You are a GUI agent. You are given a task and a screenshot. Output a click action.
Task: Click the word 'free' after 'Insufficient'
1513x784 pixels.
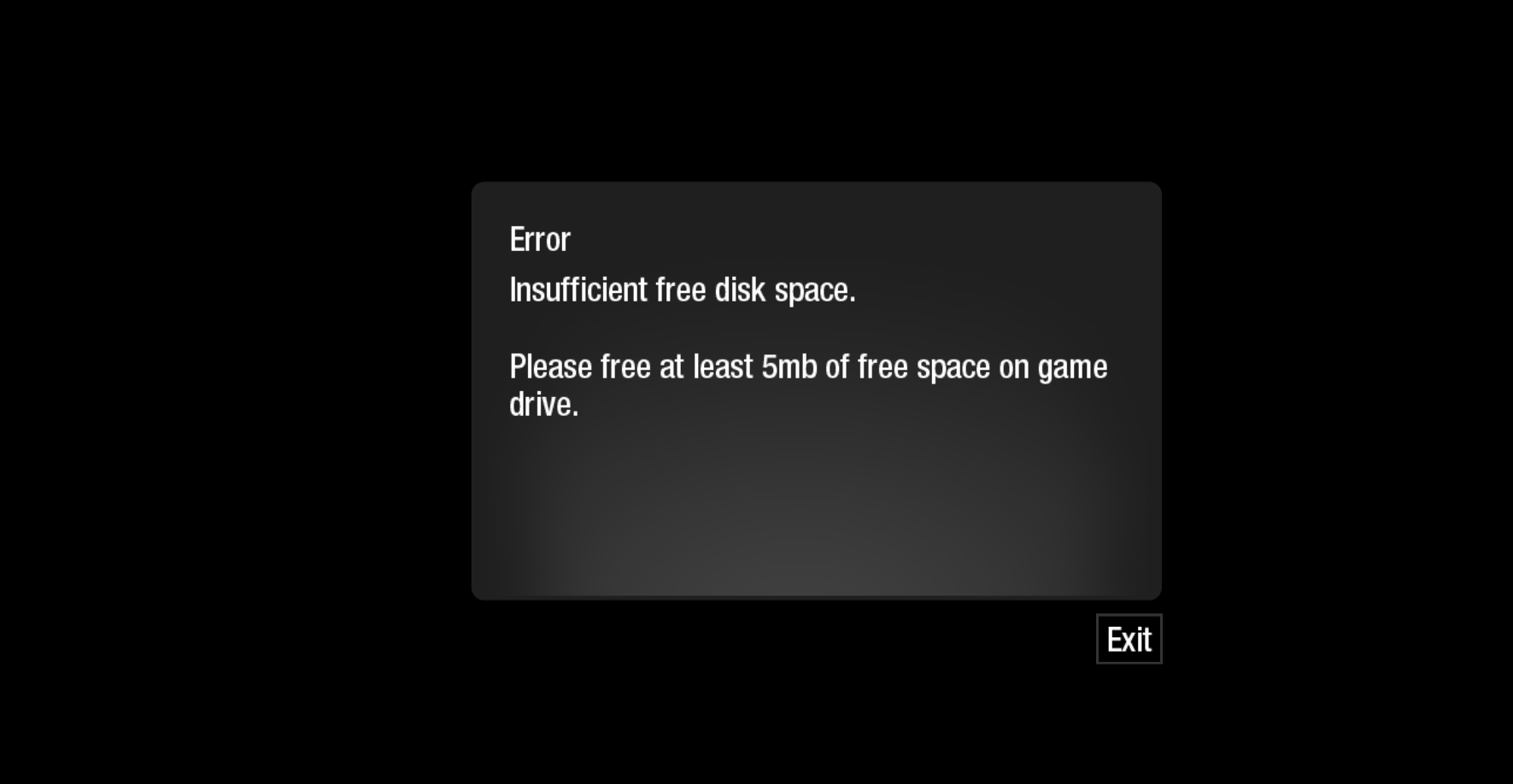681,290
